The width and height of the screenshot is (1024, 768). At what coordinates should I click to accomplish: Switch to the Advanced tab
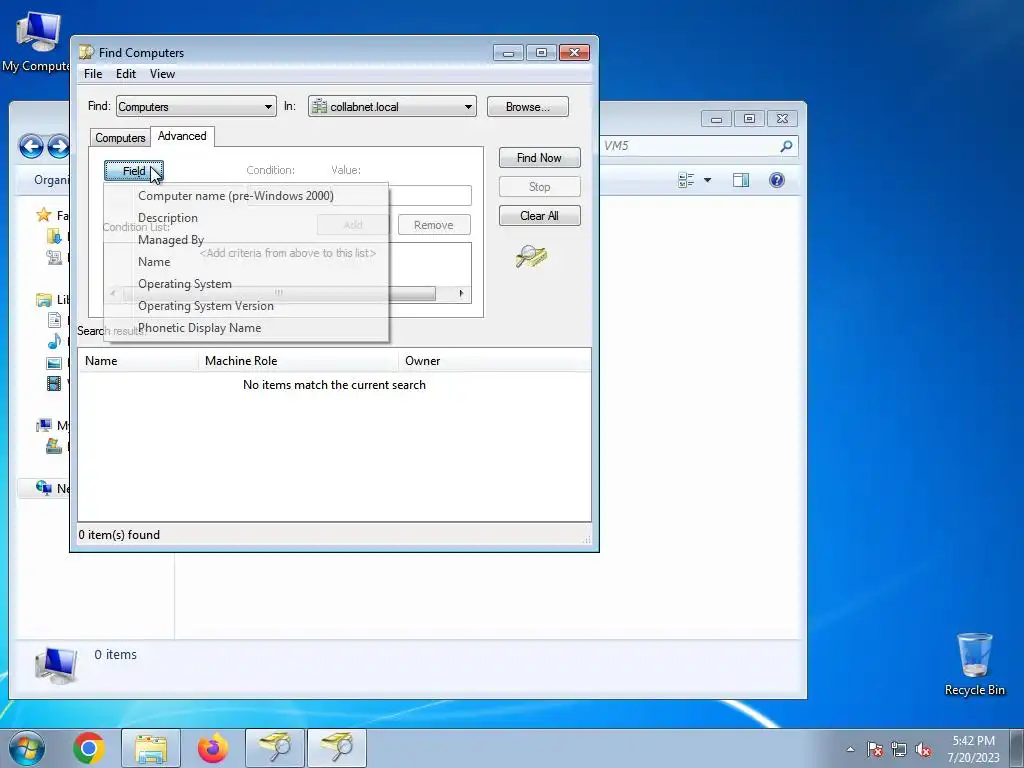coord(182,136)
